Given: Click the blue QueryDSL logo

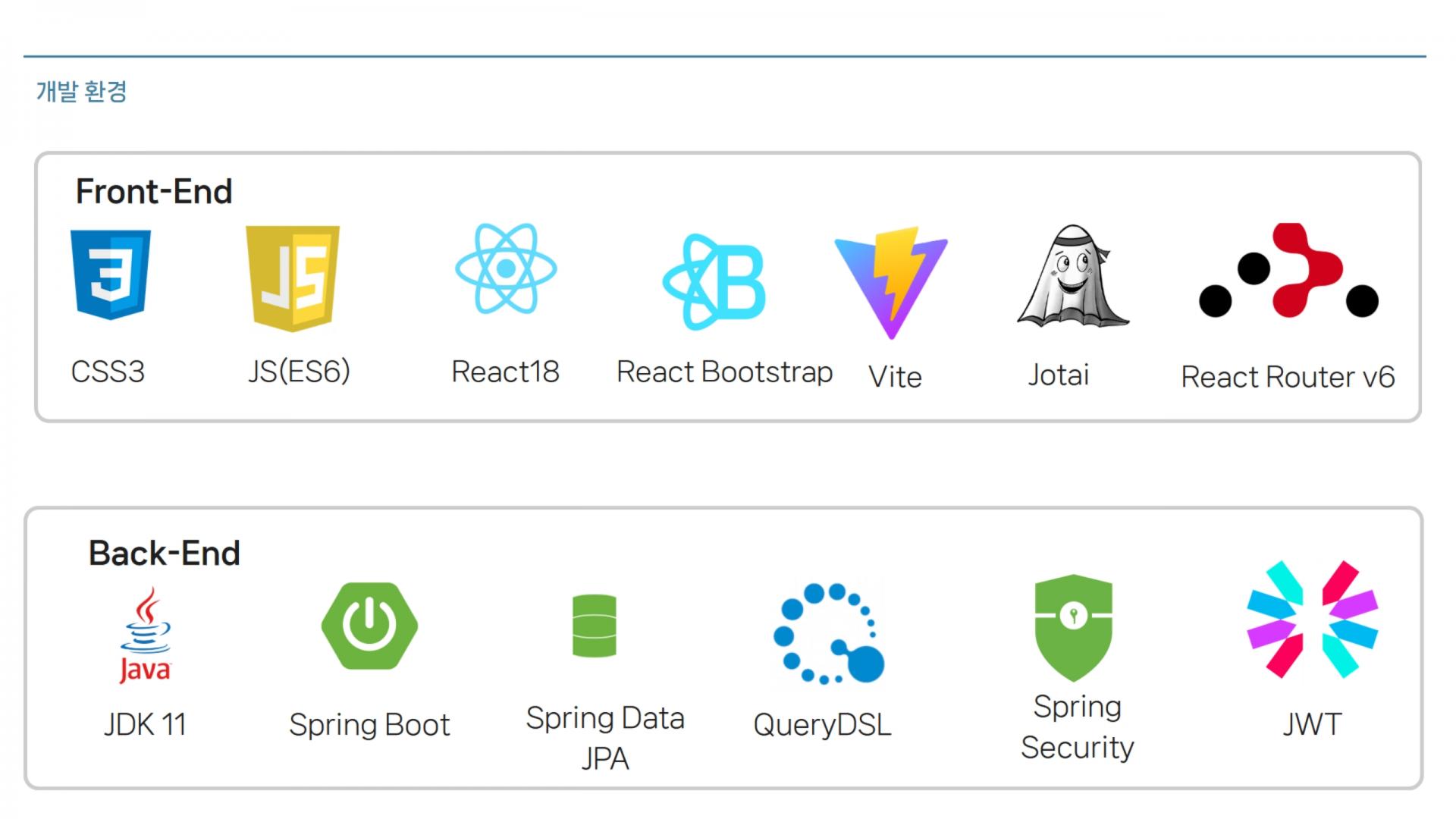Looking at the screenshot, I should point(829,633).
